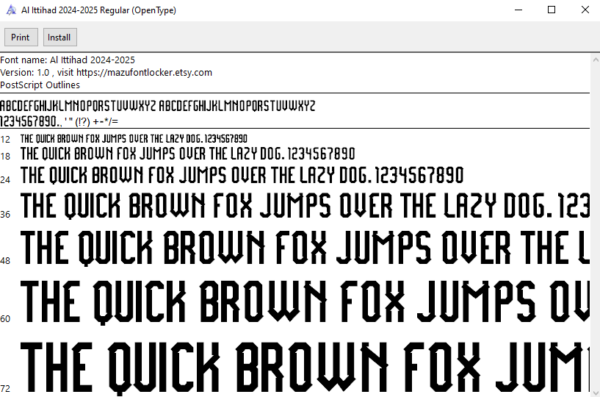Click the 18 point size label
Screen dimensions: 600x397
5,156
